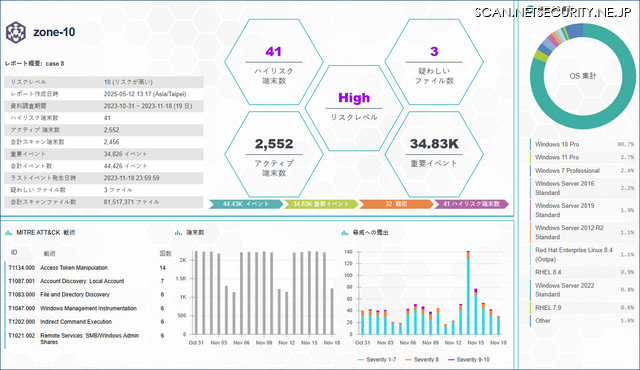This screenshot has width=640, height=370.
Task: Click the リスクレベル table row
Action: (104, 82)
